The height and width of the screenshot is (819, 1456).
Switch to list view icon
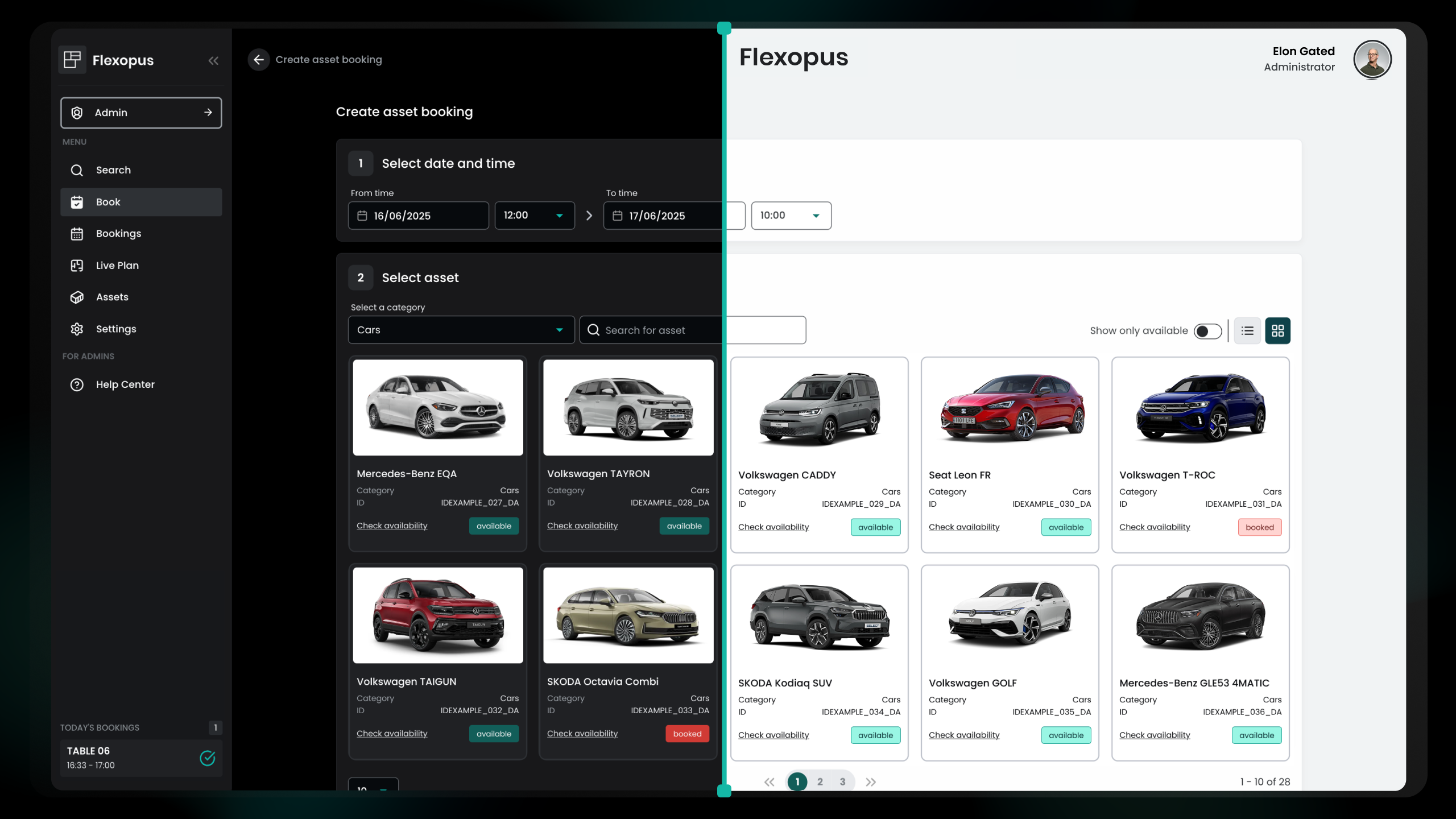pos(1247,330)
